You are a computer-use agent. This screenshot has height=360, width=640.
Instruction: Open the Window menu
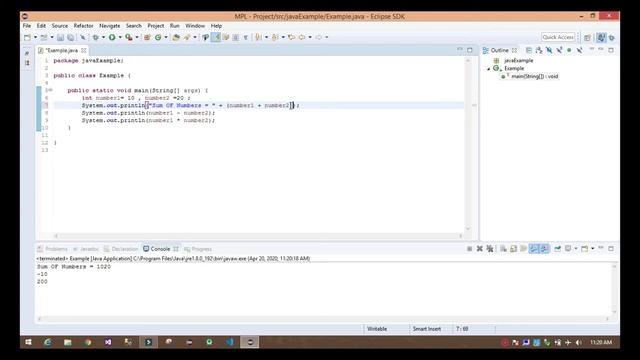[x=195, y=26]
